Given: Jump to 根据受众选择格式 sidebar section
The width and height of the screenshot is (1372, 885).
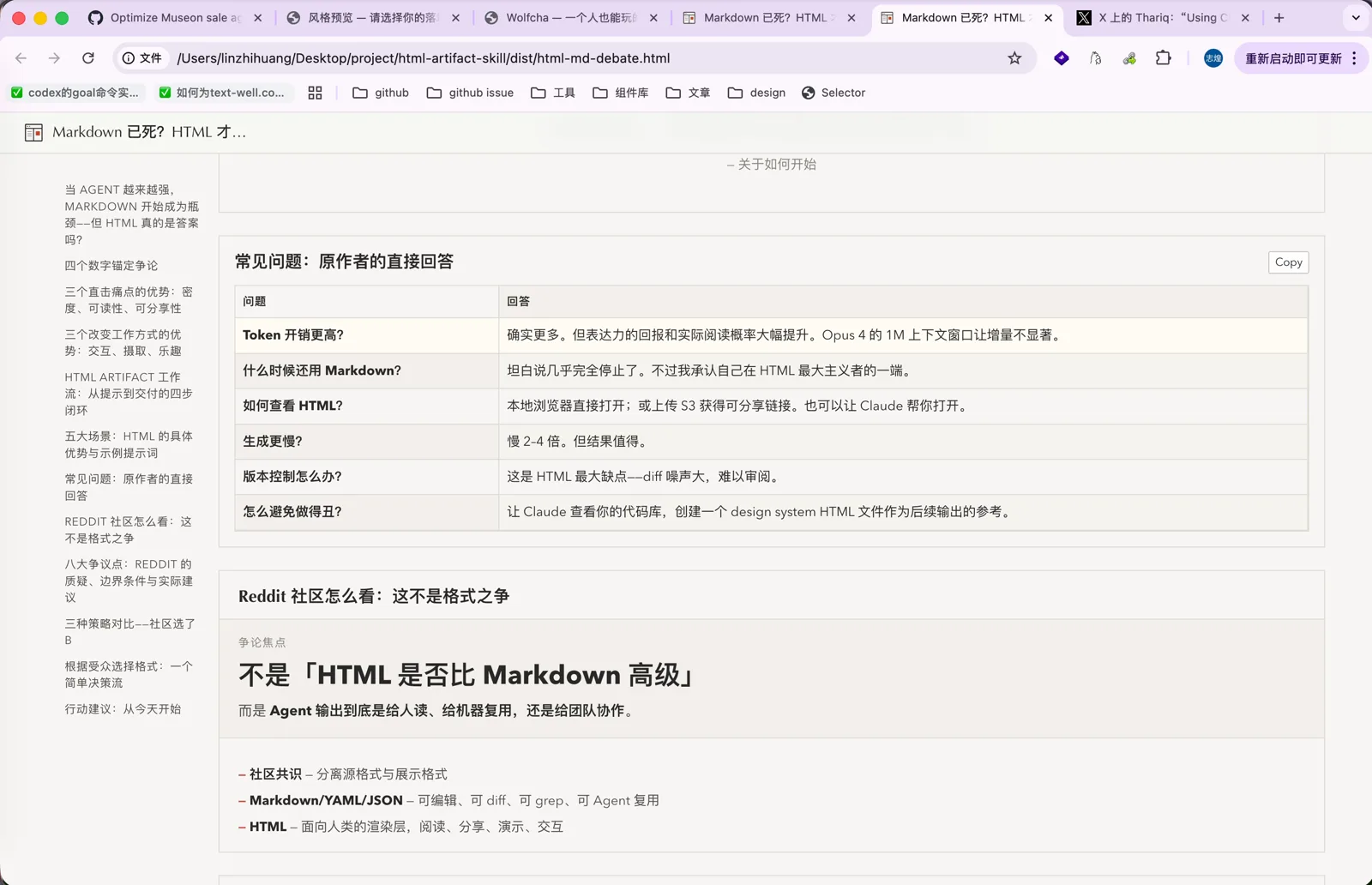Looking at the screenshot, I should click(129, 674).
